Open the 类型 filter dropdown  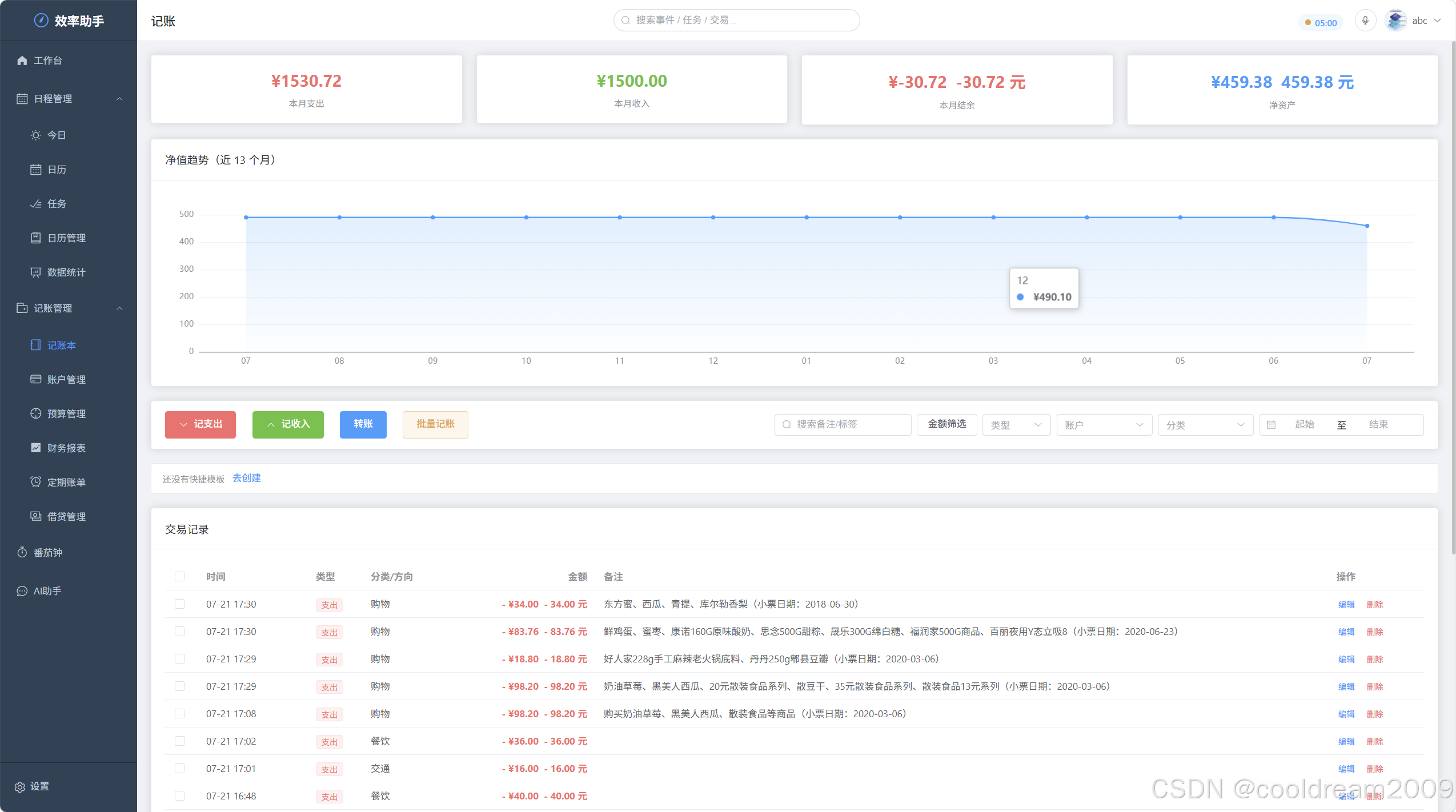tap(1016, 425)
